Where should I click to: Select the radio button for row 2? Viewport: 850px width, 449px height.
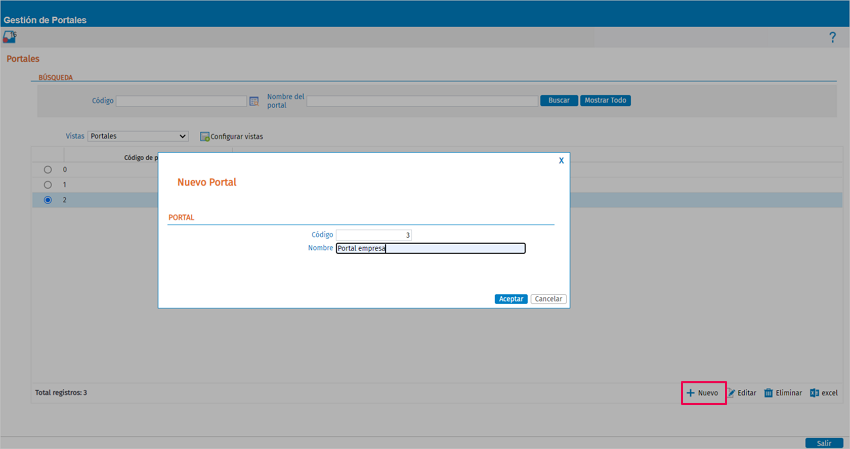click(x=48, y=200)
